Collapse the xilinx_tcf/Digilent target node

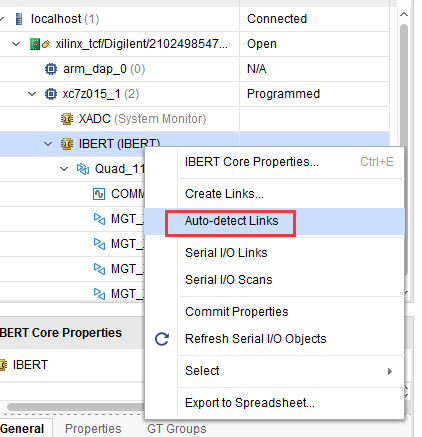coord(16,44)
